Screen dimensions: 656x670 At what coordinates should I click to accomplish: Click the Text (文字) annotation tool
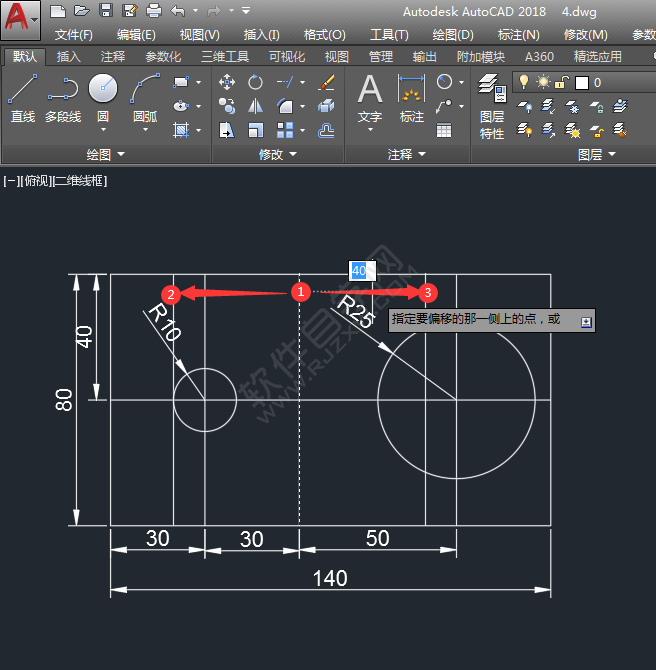(x=370, y=98)
